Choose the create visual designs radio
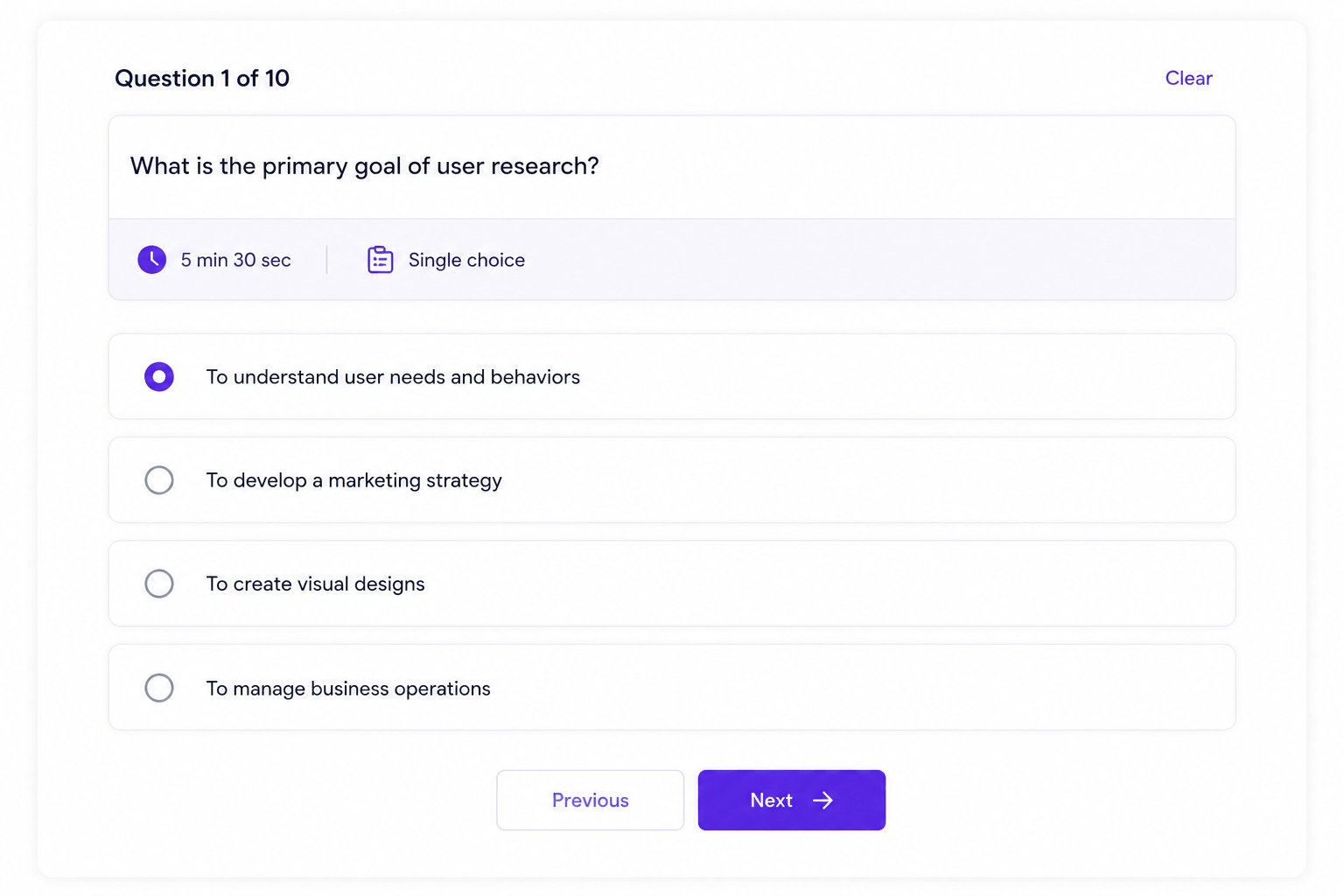Image resolution: width=1344 pixels, height=896 pixels. pyautogui.click(x=159, y=584)
